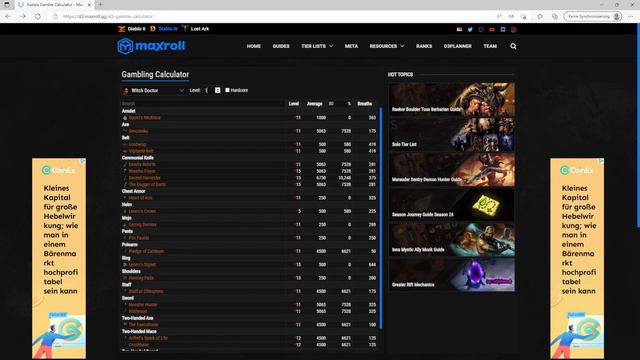Open the browser Collections icon
640x360 pixels.
pyautogui.click(x=555, y=16)
